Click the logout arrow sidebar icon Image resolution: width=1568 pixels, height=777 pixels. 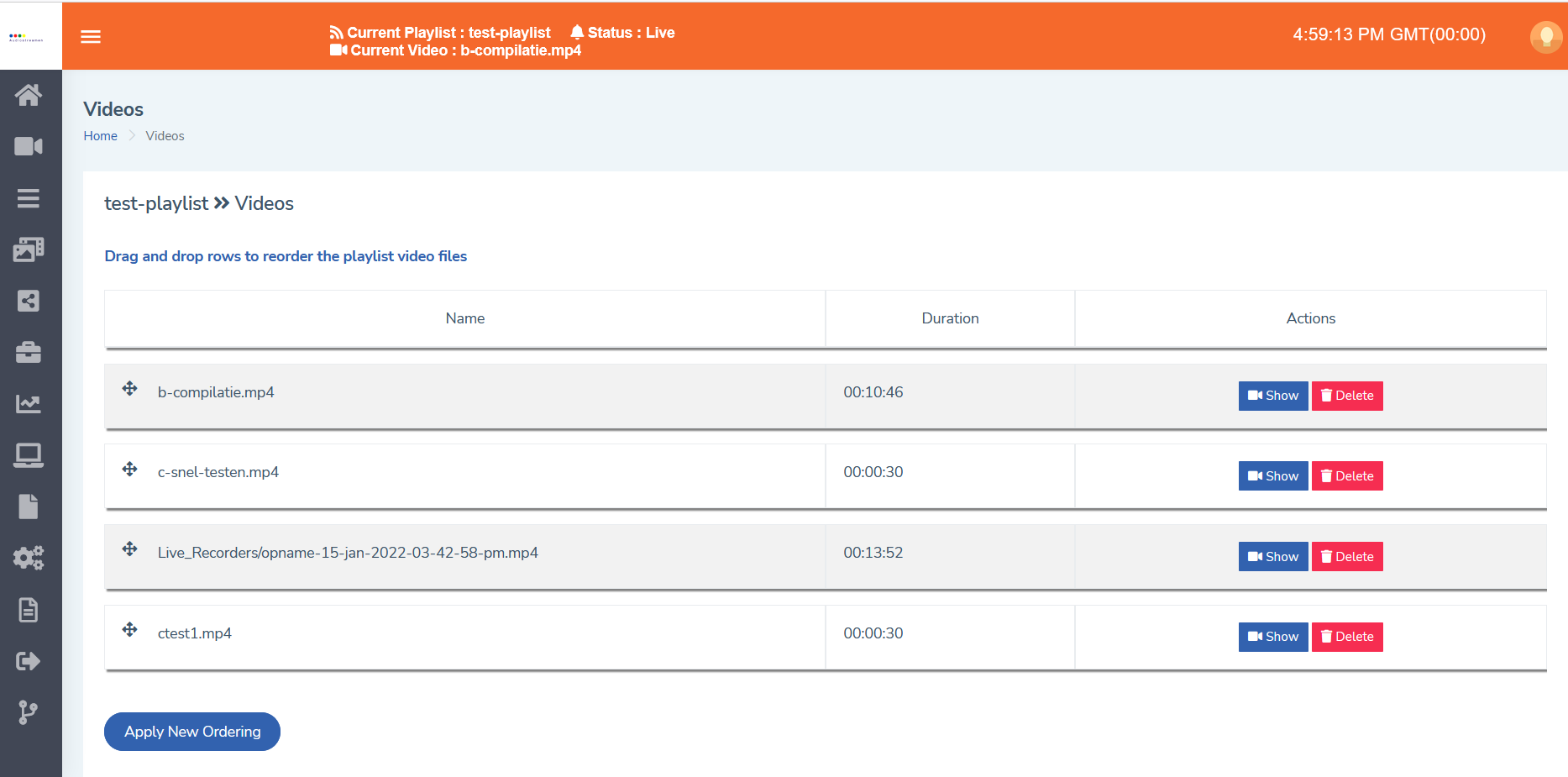[x=29, y=661]
